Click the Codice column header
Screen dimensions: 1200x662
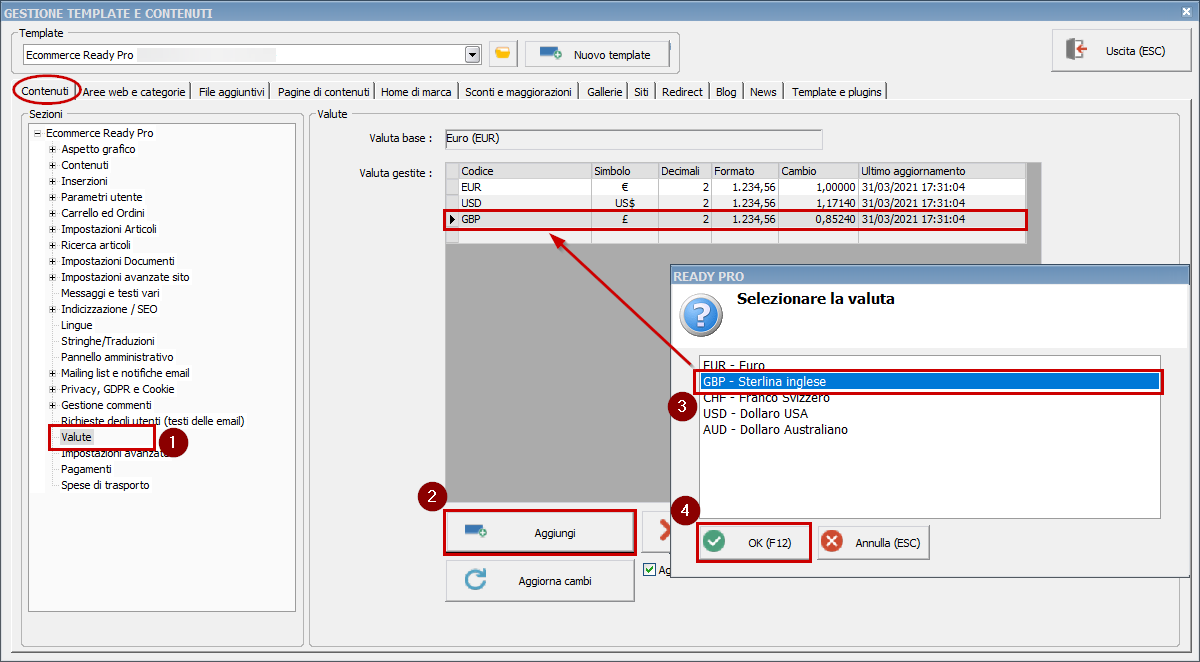[524, 171]
